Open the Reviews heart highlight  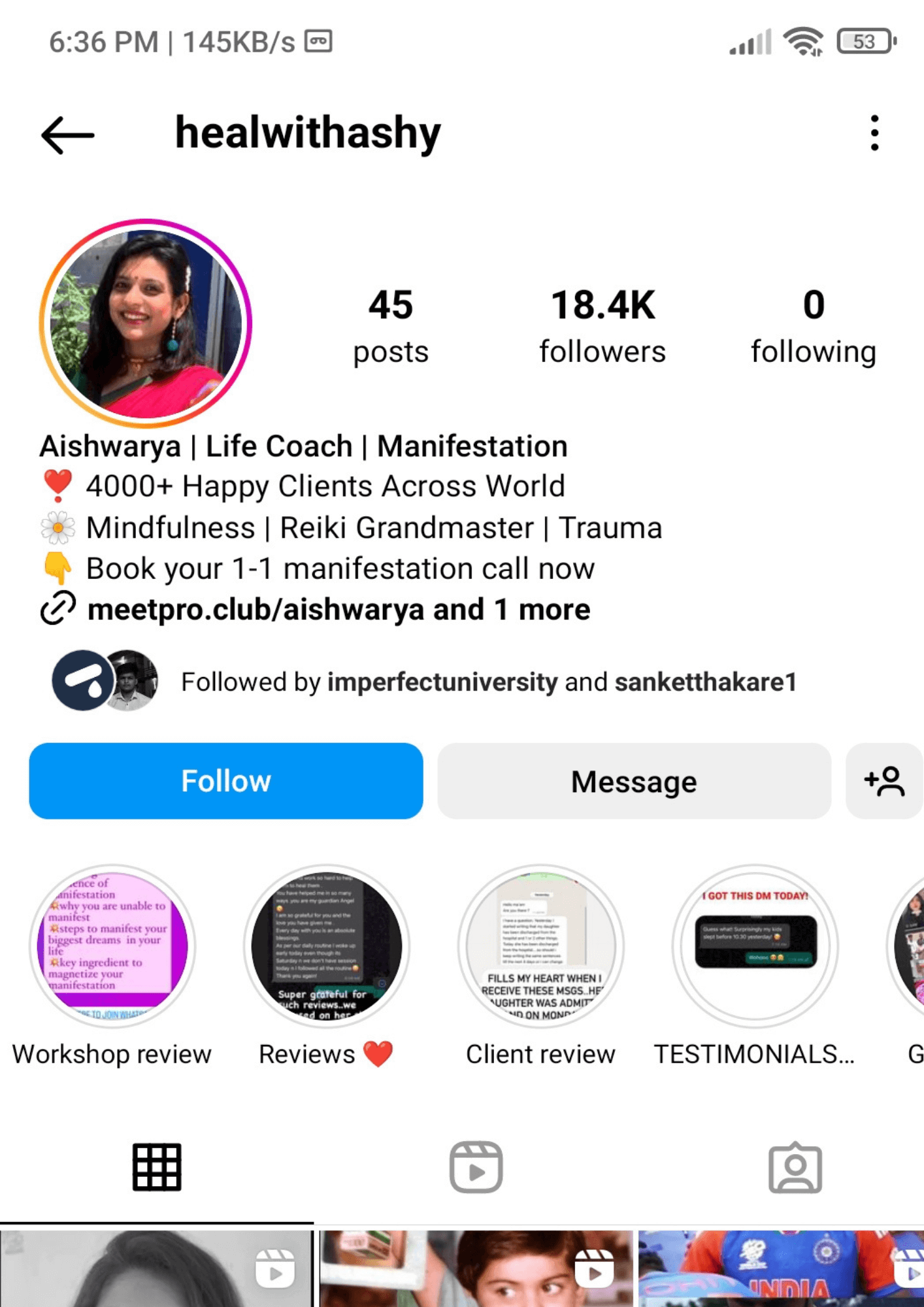pyautogui.click(x=327, y=946)
